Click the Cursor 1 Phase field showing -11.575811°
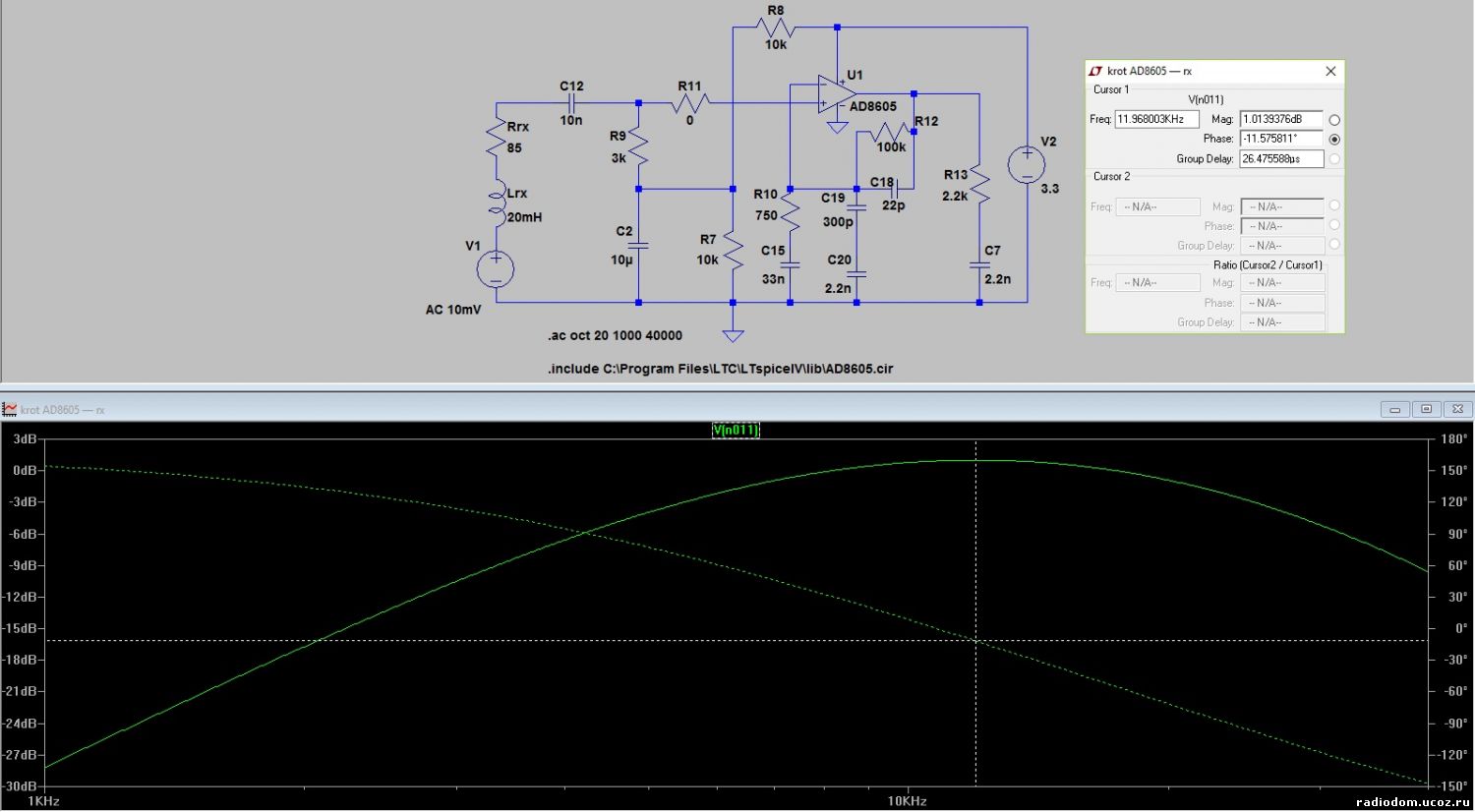 1281,139
